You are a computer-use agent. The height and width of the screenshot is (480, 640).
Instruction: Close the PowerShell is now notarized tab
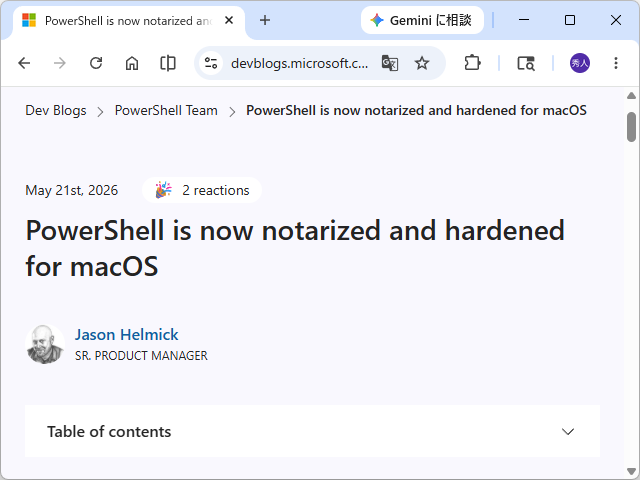pos(229,20)
